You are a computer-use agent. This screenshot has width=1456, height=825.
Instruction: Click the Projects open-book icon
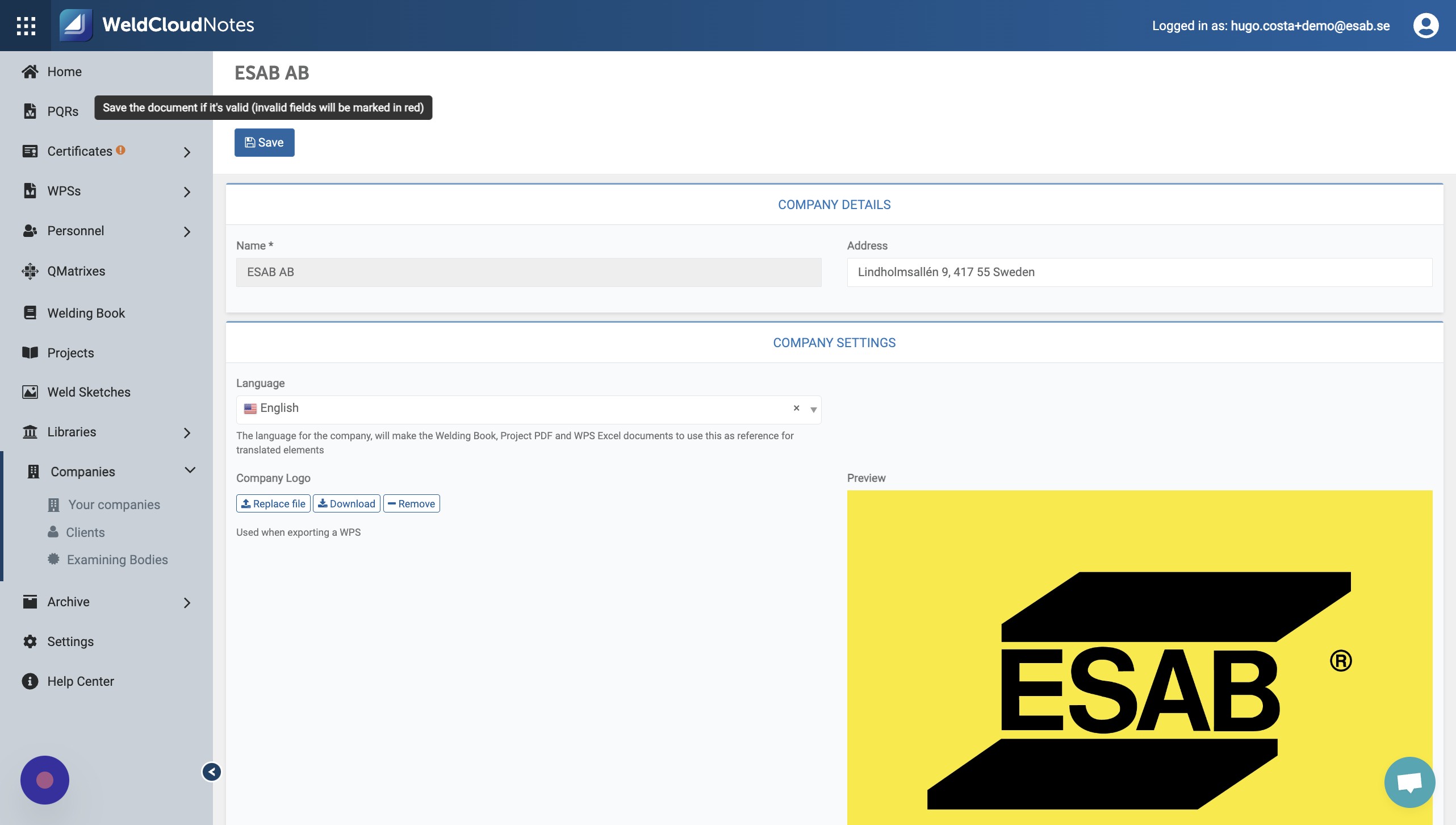point(30,352)
